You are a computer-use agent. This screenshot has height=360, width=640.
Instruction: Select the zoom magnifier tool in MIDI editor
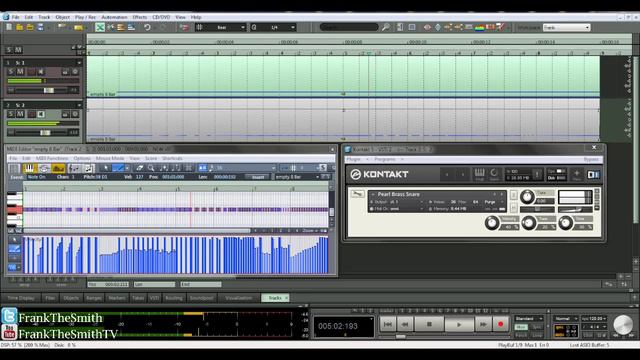click(151, 168)
